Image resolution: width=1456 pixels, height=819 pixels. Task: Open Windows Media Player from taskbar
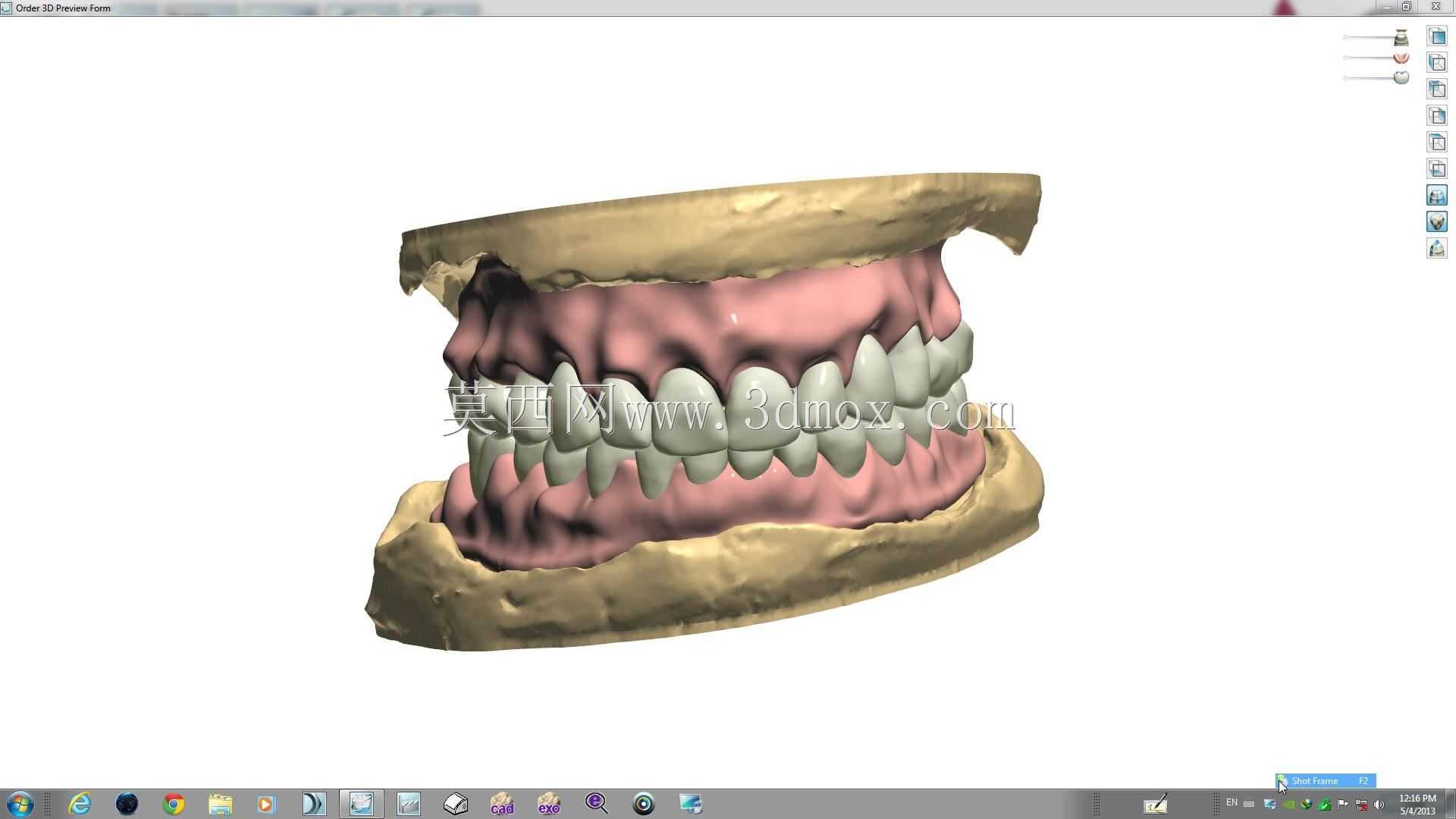(x=266, y=804)
